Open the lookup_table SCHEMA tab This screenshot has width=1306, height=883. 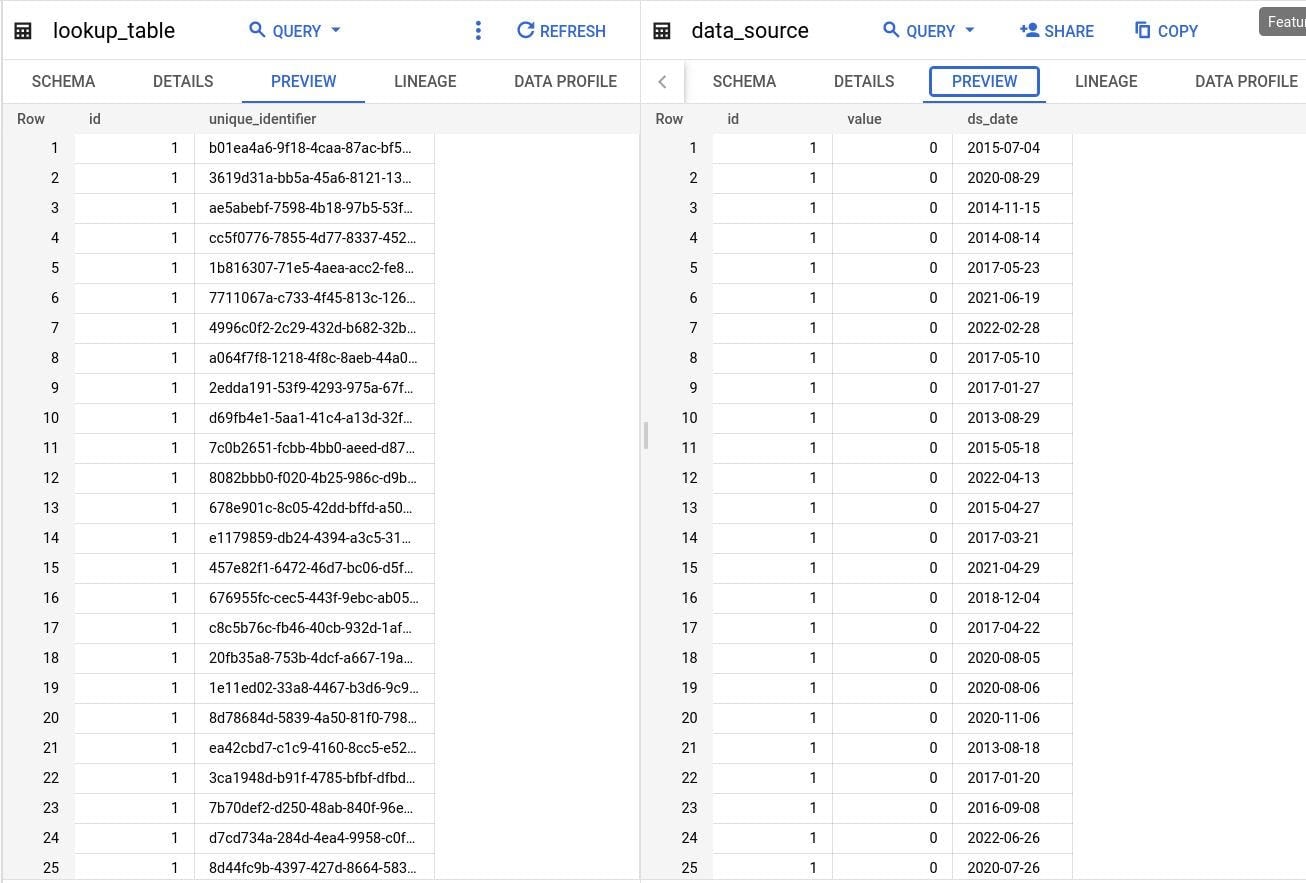[x=63, y=81]
